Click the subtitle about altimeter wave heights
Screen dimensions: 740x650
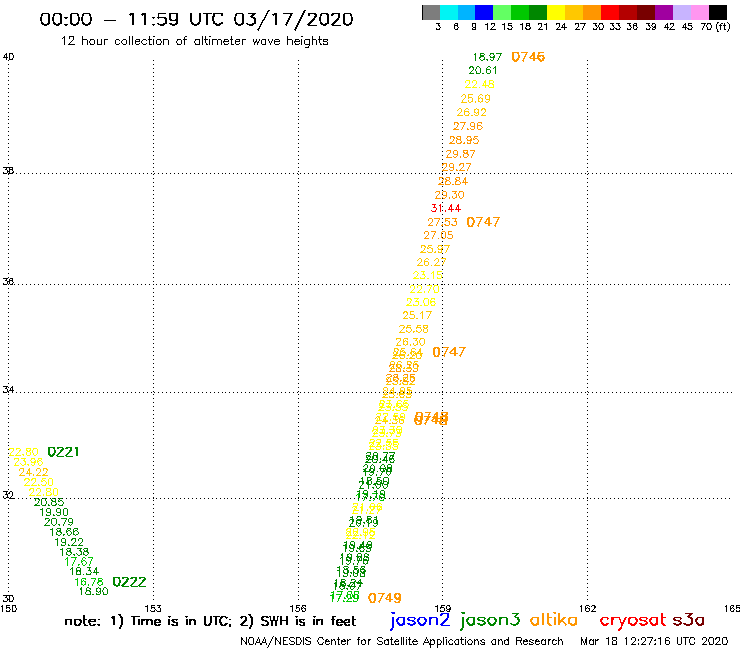[x=194, y=41]
